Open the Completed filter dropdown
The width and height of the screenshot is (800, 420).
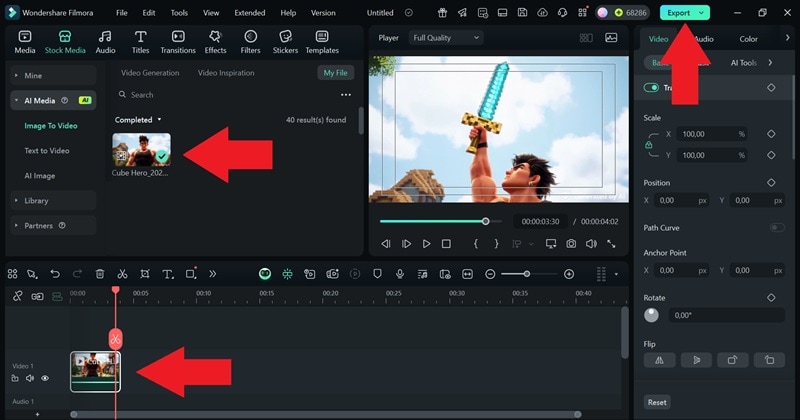[x=138, y=119]
